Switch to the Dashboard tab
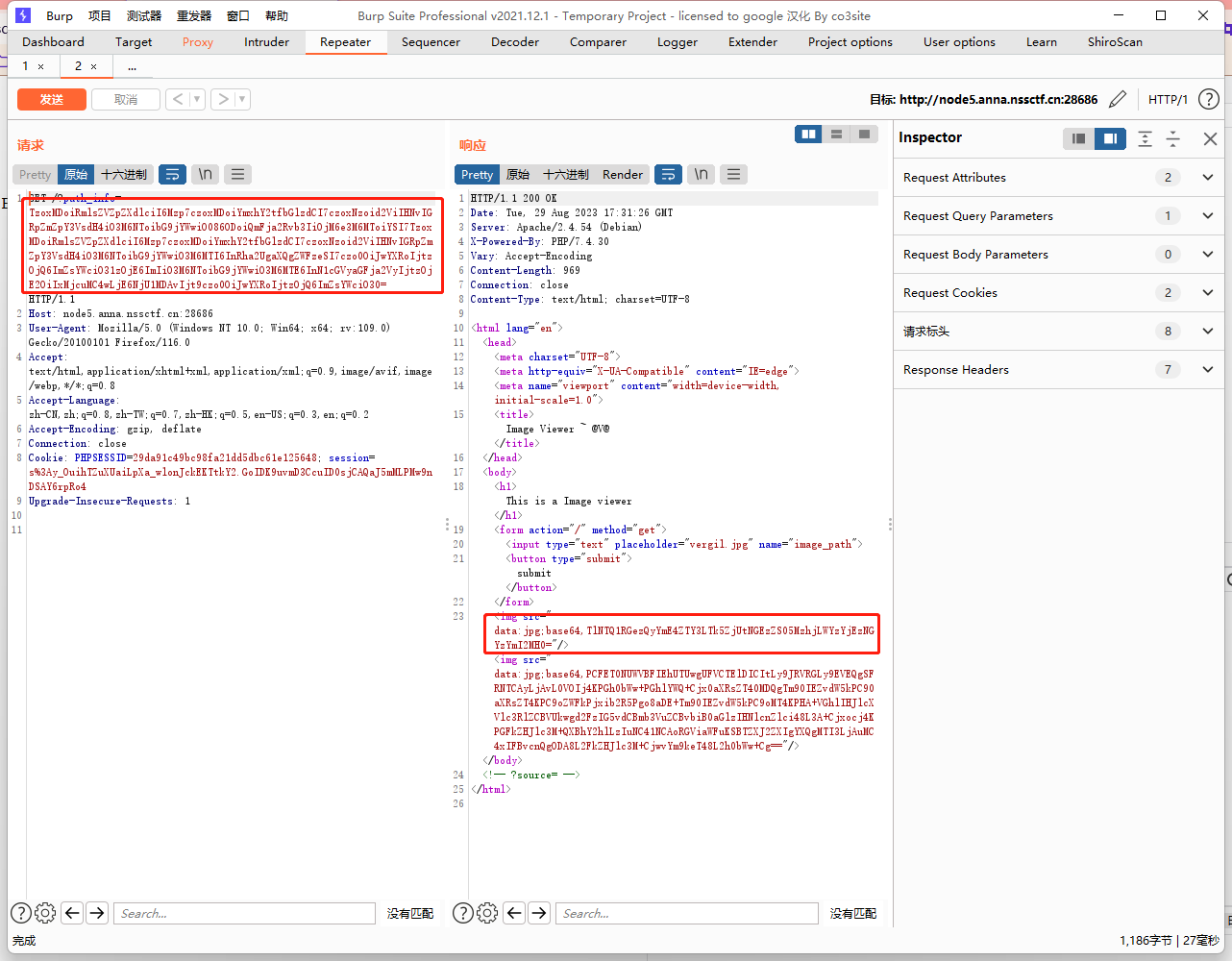Viewport: 1232px width, 961px height. click(x=53, y=42)
